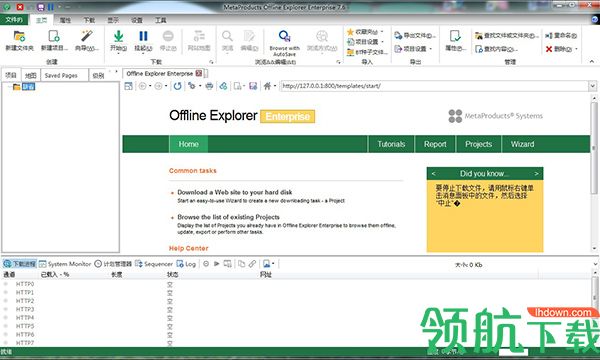600x360 pixels.
Task: Click the address bar URL field
Action: click(x=434, y=86)
